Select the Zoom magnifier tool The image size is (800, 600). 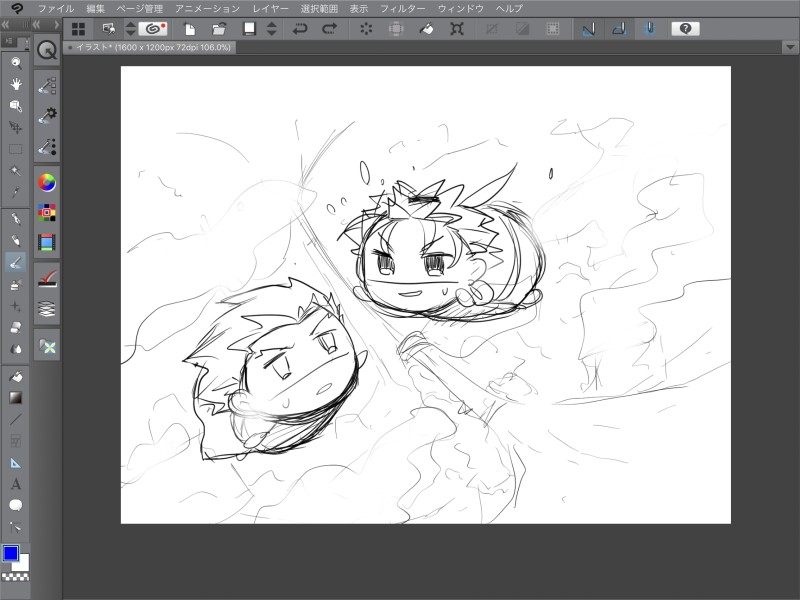coord(16,63)
